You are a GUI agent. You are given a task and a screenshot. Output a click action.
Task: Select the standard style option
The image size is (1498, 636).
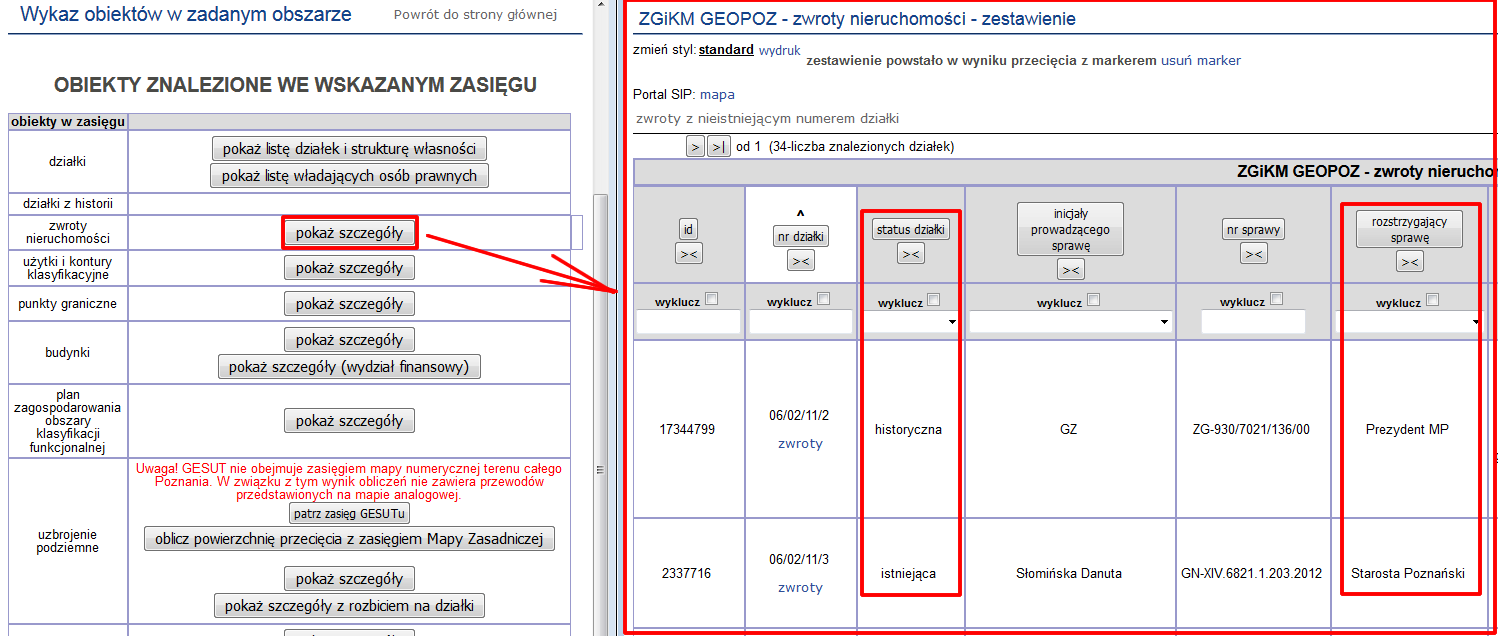(726, 49)
